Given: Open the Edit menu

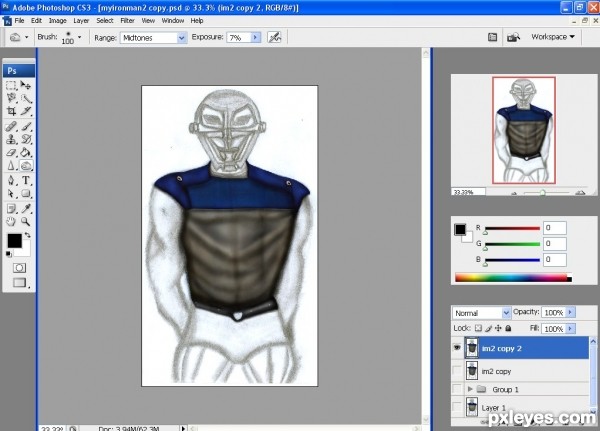Looking at the screenshot, I should (x=36, y=21).
